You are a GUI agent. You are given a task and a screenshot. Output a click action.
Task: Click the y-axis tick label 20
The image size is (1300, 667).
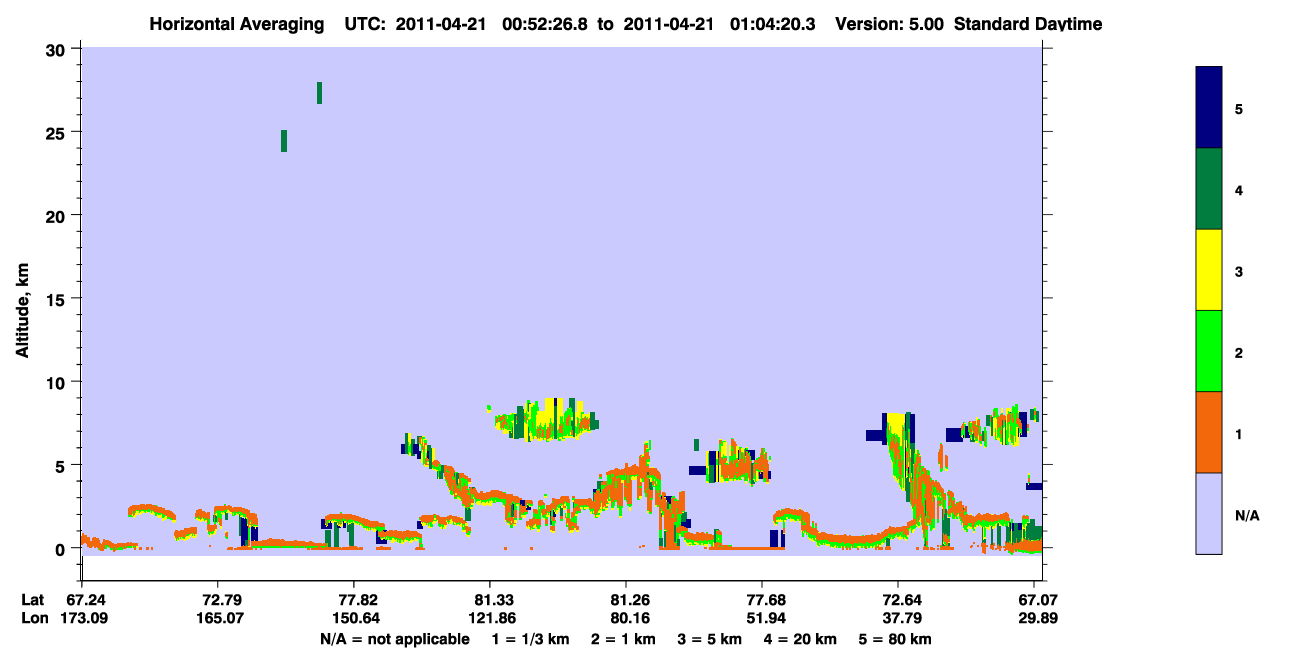coord(58,215)
